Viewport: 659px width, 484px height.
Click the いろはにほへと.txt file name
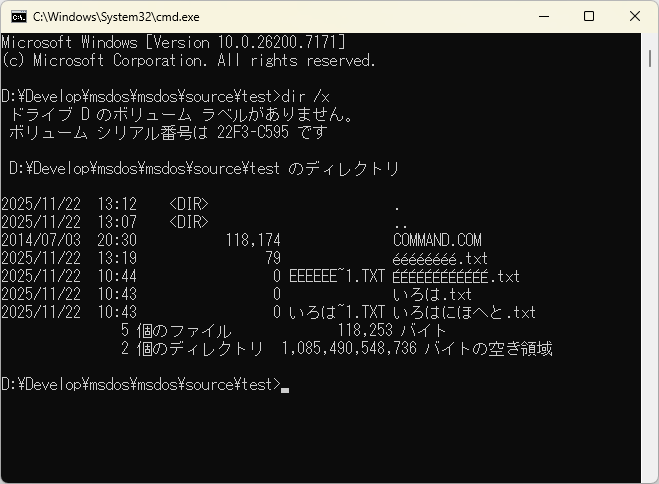click(464, 312)
